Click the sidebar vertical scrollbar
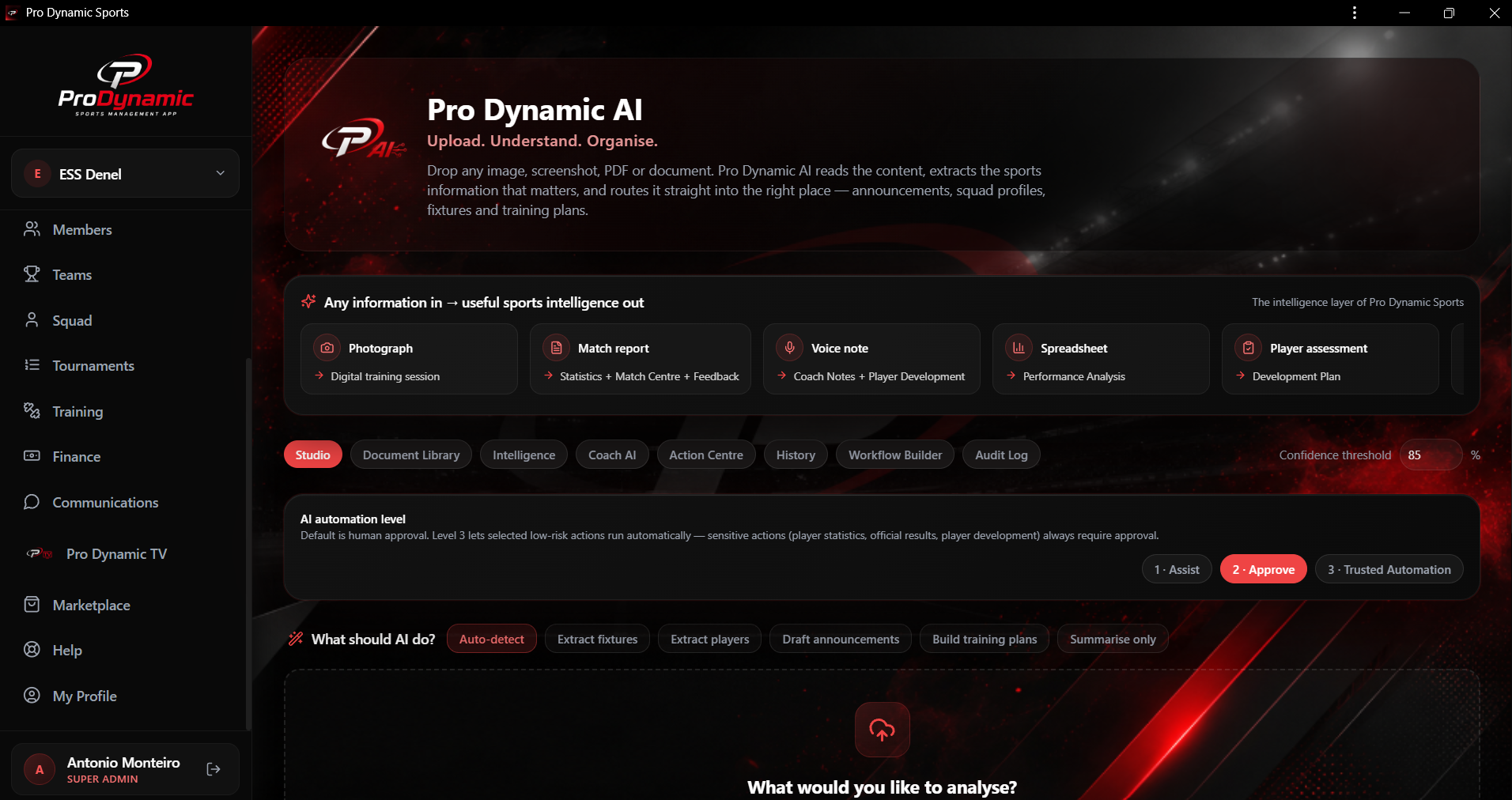Viewport: 1512px width, 800px height. click(248, 544)
